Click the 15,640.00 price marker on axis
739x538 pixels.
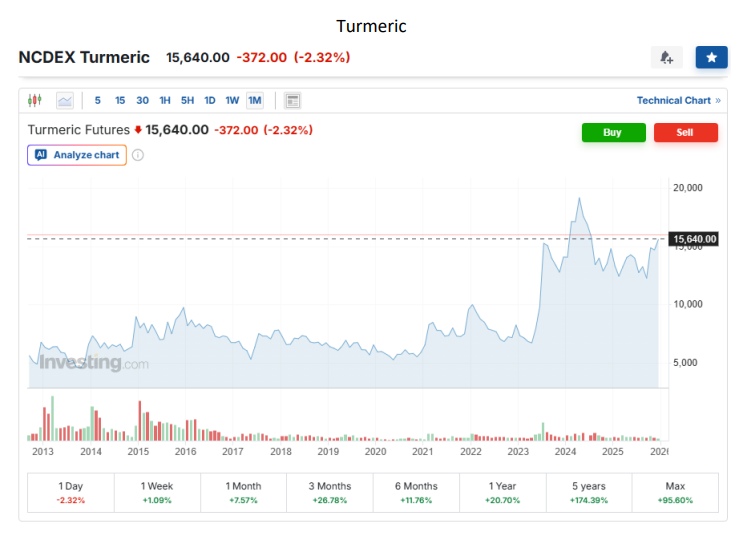pos(695,239)
